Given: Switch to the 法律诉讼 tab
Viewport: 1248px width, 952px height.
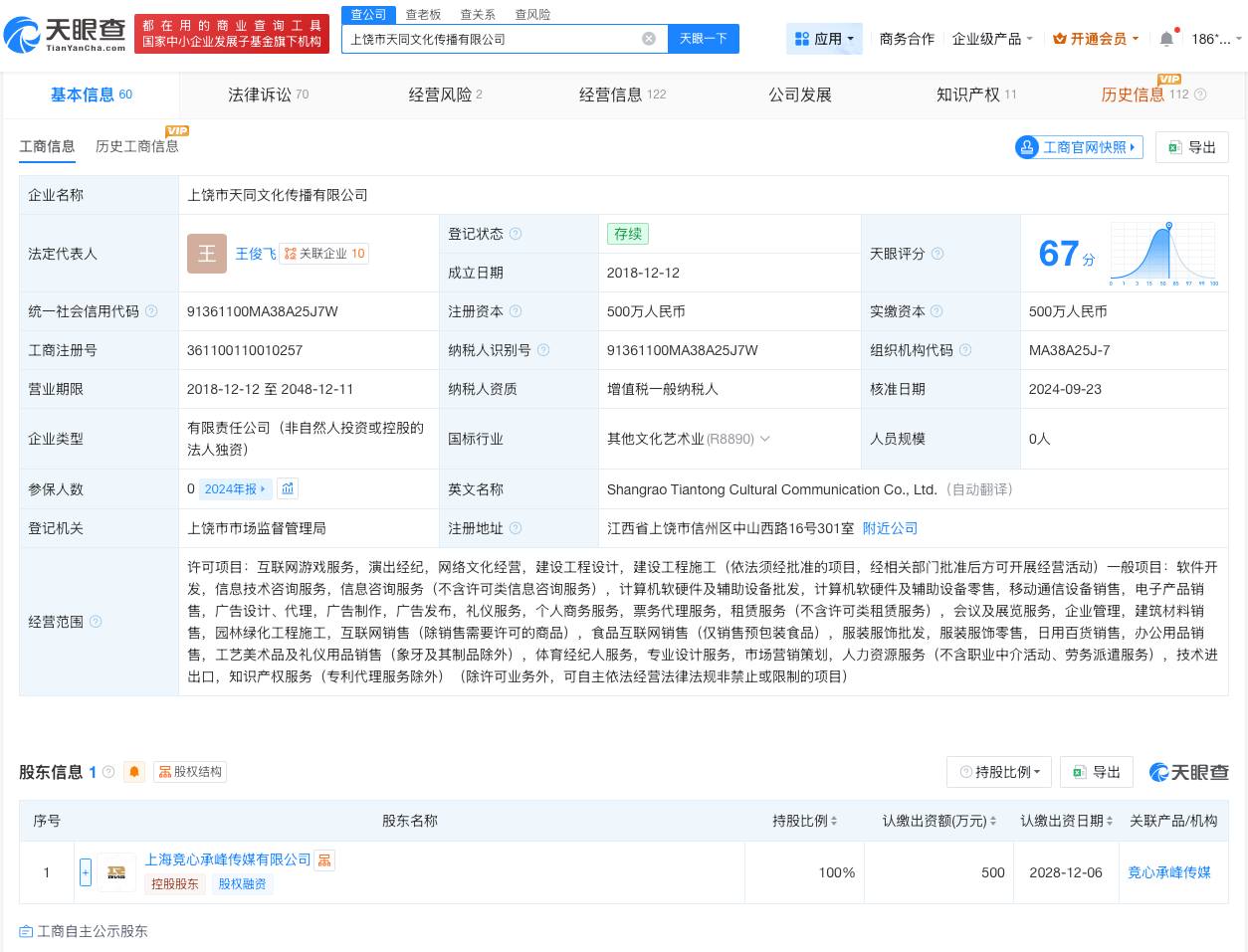Looking at the screenshot, I should (260, 94).
